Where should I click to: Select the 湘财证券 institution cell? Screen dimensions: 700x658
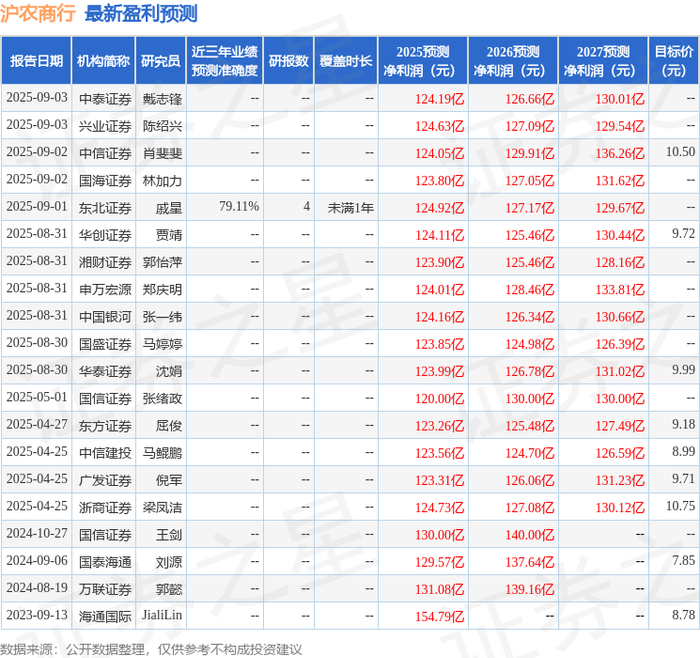click(x=105, y=262)
